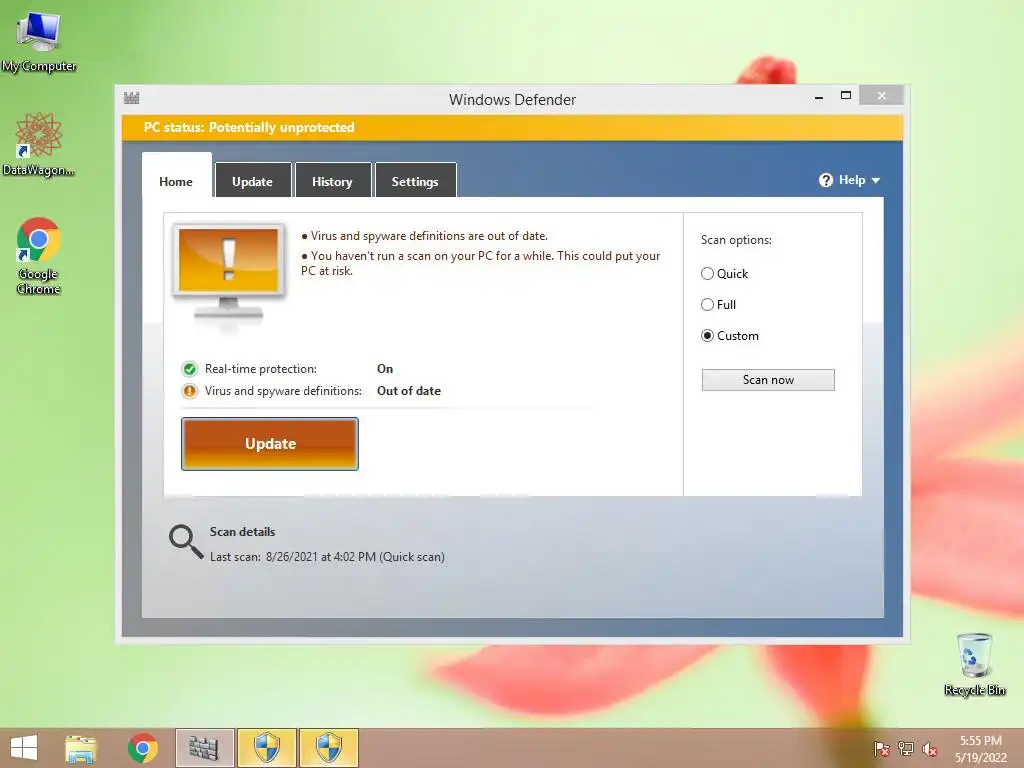Click the Scan details magnifier icon
1024x768 pixels.
pos(185,542)
